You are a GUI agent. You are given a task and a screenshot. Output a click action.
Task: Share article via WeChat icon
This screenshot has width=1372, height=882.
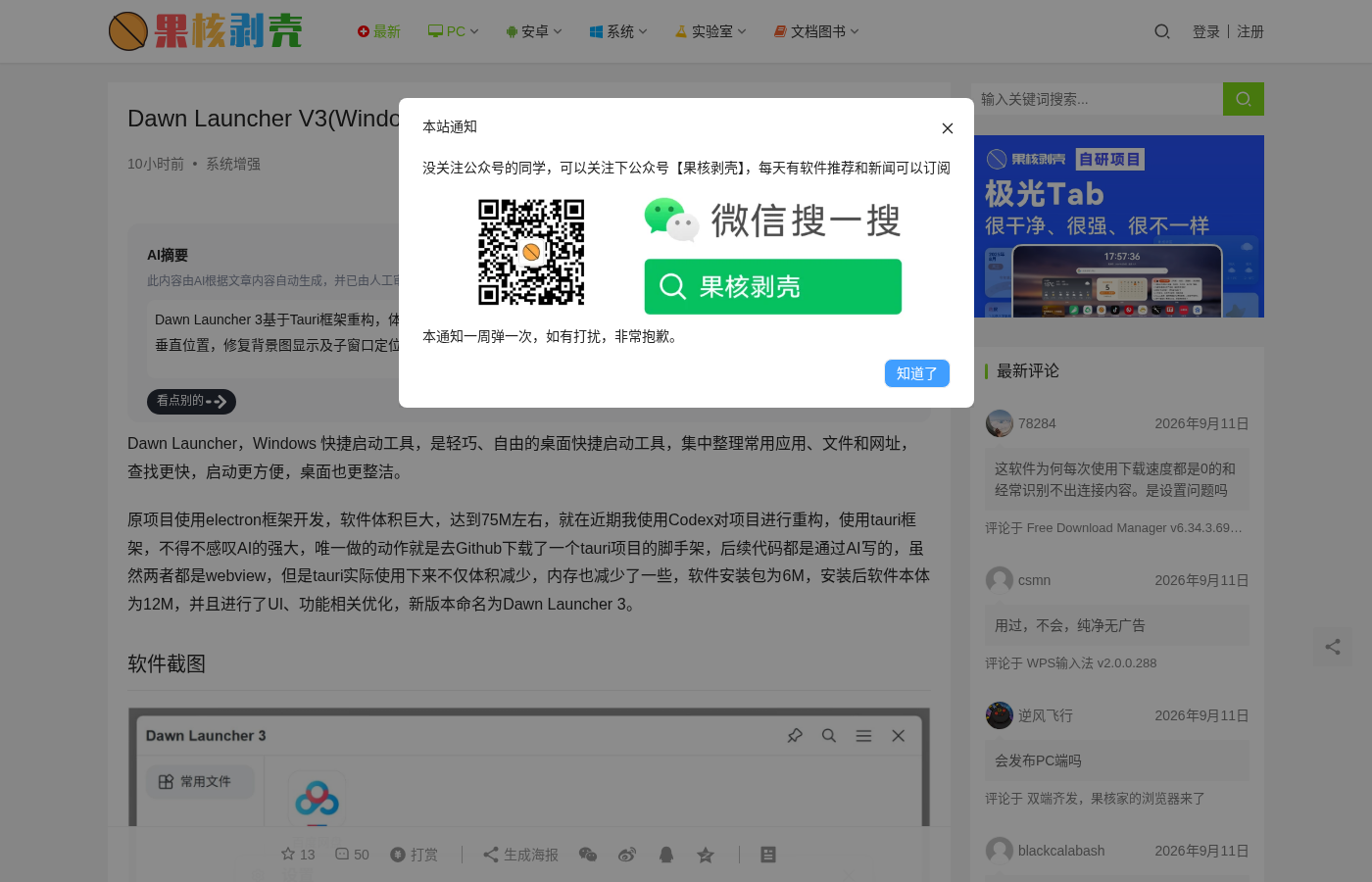pos(588,855)
